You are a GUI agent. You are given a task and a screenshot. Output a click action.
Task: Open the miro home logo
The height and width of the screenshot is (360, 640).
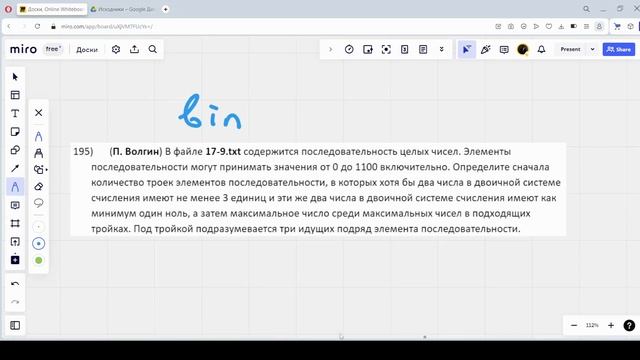(23, 49)
